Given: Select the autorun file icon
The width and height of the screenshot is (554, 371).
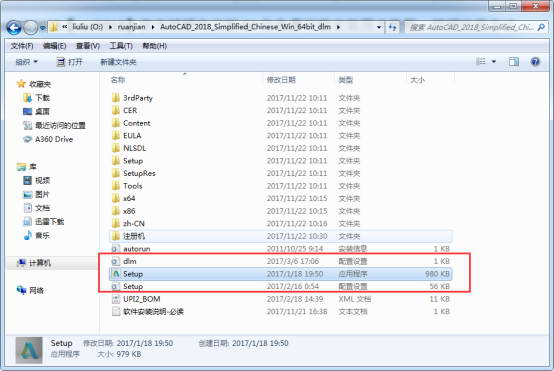Looking at the screenshot, I should point(116,249).
